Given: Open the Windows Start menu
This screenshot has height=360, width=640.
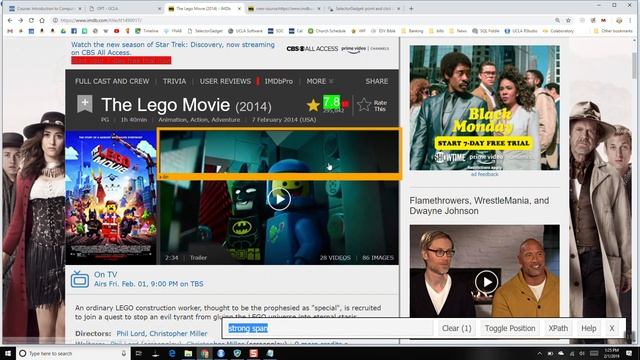Looking at the screenshot, I should coord(8,353).
